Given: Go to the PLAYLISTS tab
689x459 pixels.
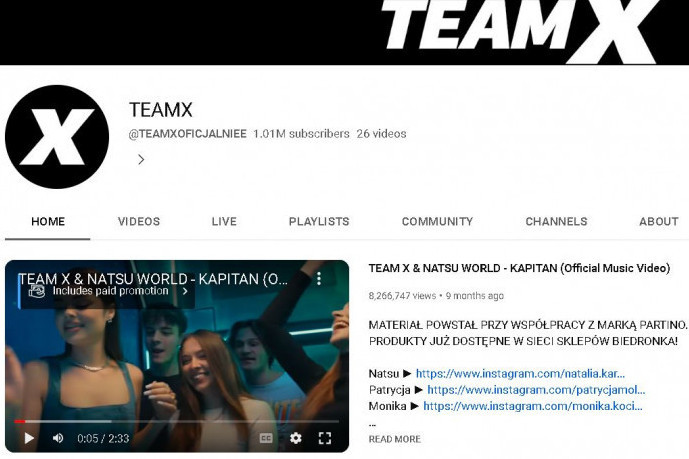Looking at the screenshot, I should click(x=319, y=221).
